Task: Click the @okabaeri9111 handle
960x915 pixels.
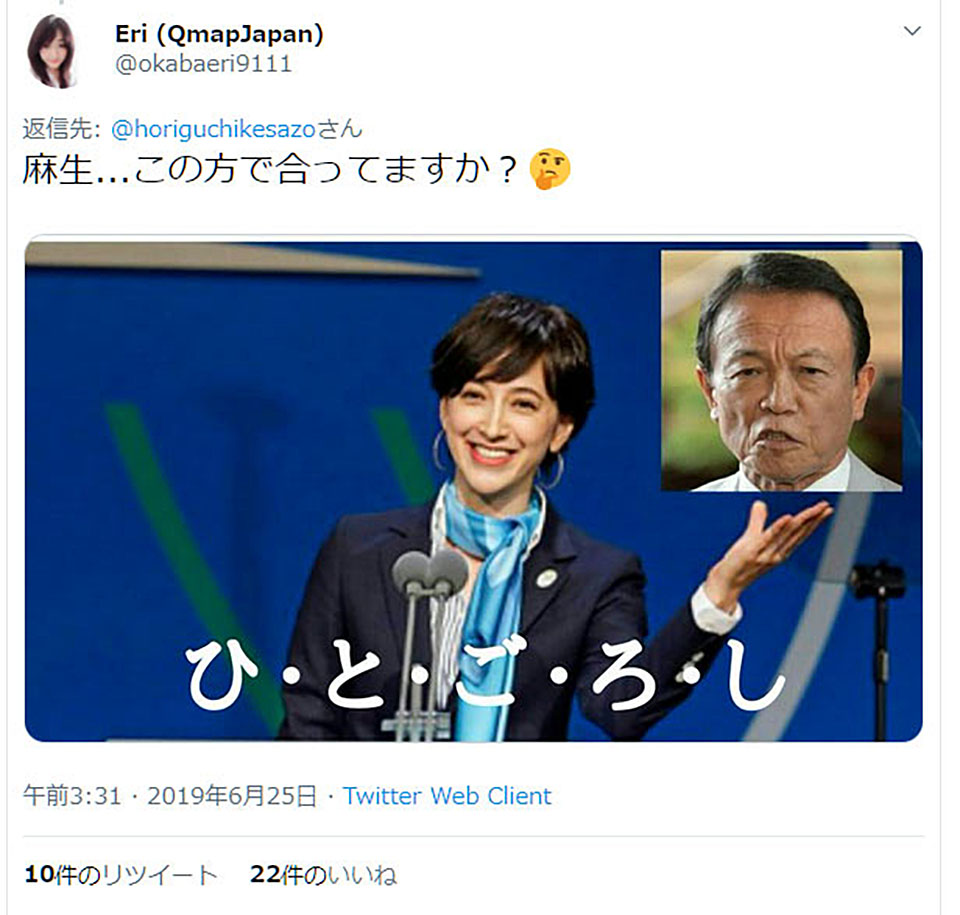Action: click(203, 64)
